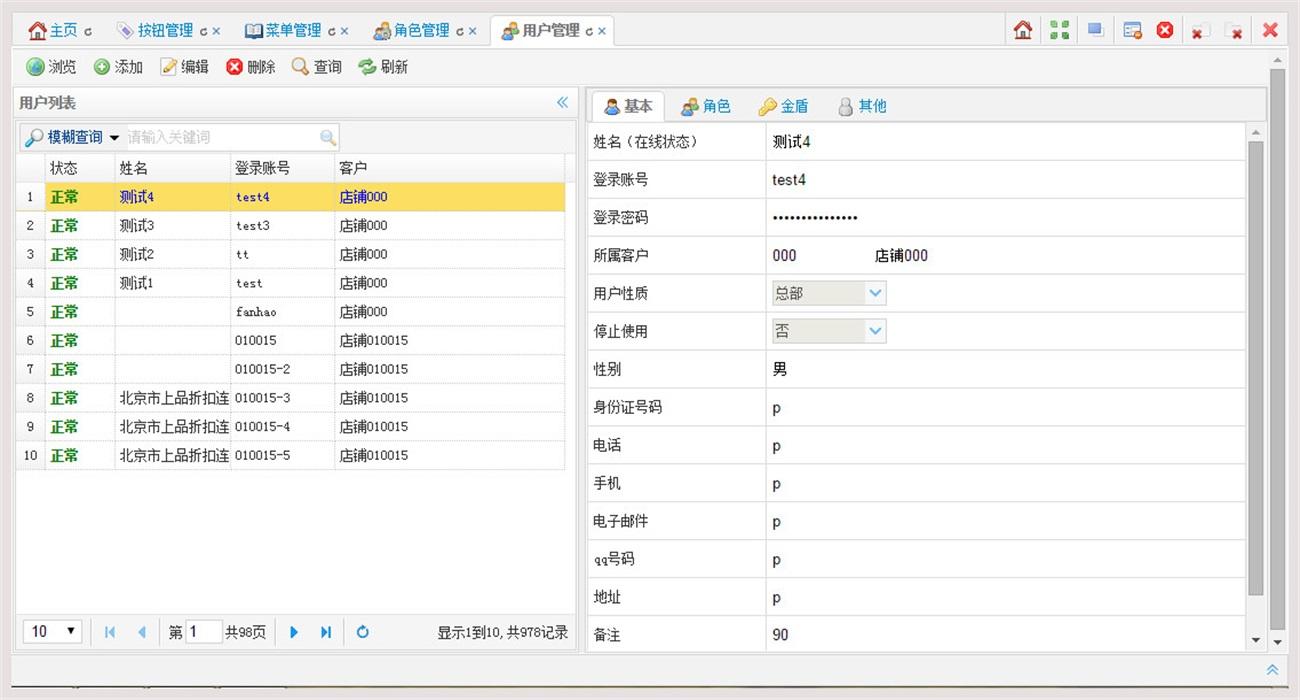The width and height of the screenshot is (1300, 700).
Task: Open the 角色 tab in the details panel
Action: tap(706, 106)
